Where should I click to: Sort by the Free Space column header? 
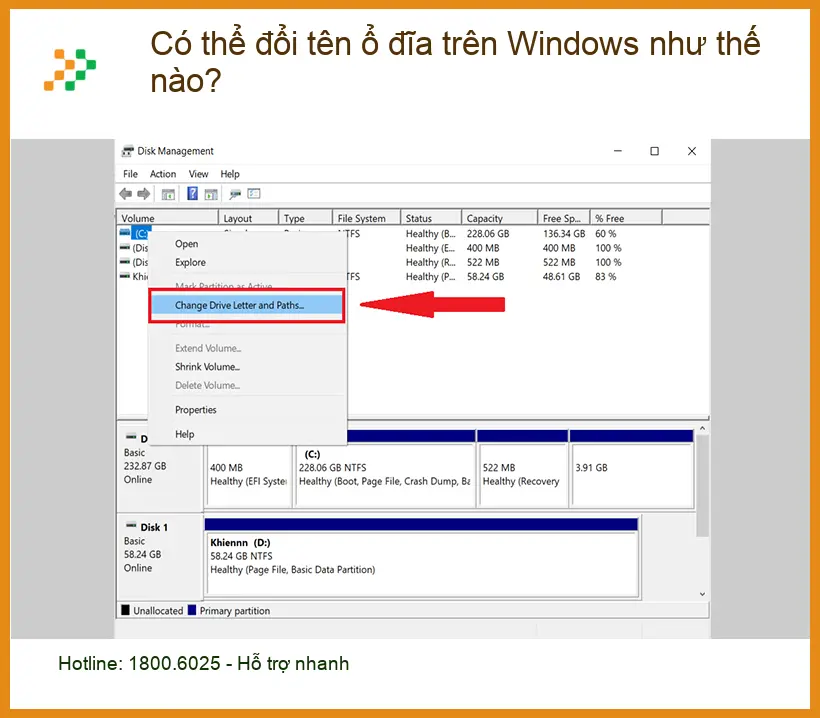(564, 218)
